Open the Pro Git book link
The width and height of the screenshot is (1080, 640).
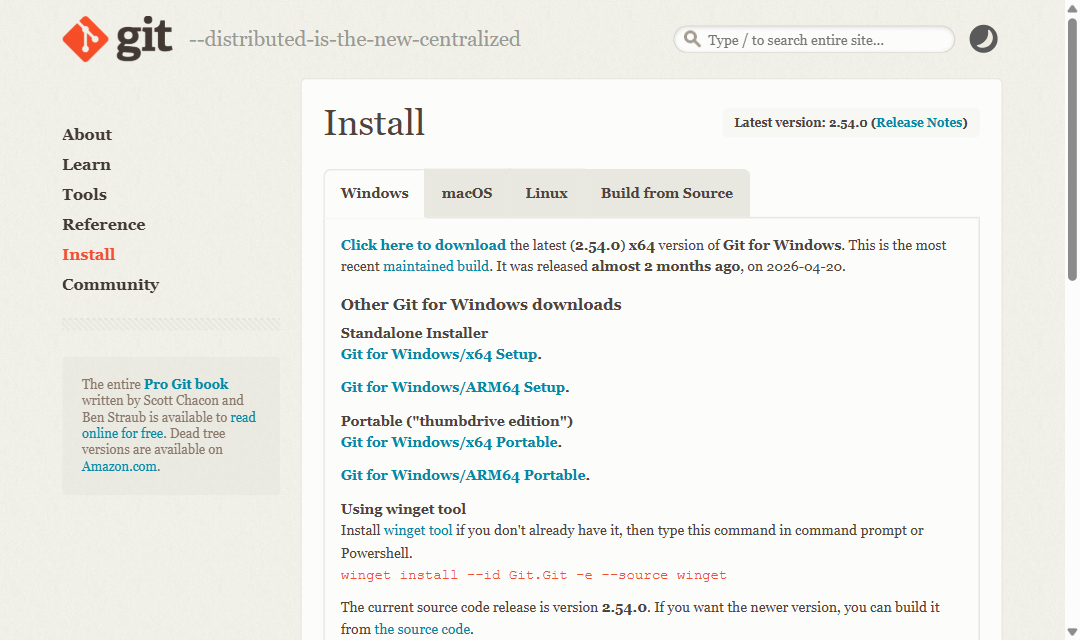pyautogui.click(x=186, y=384)
